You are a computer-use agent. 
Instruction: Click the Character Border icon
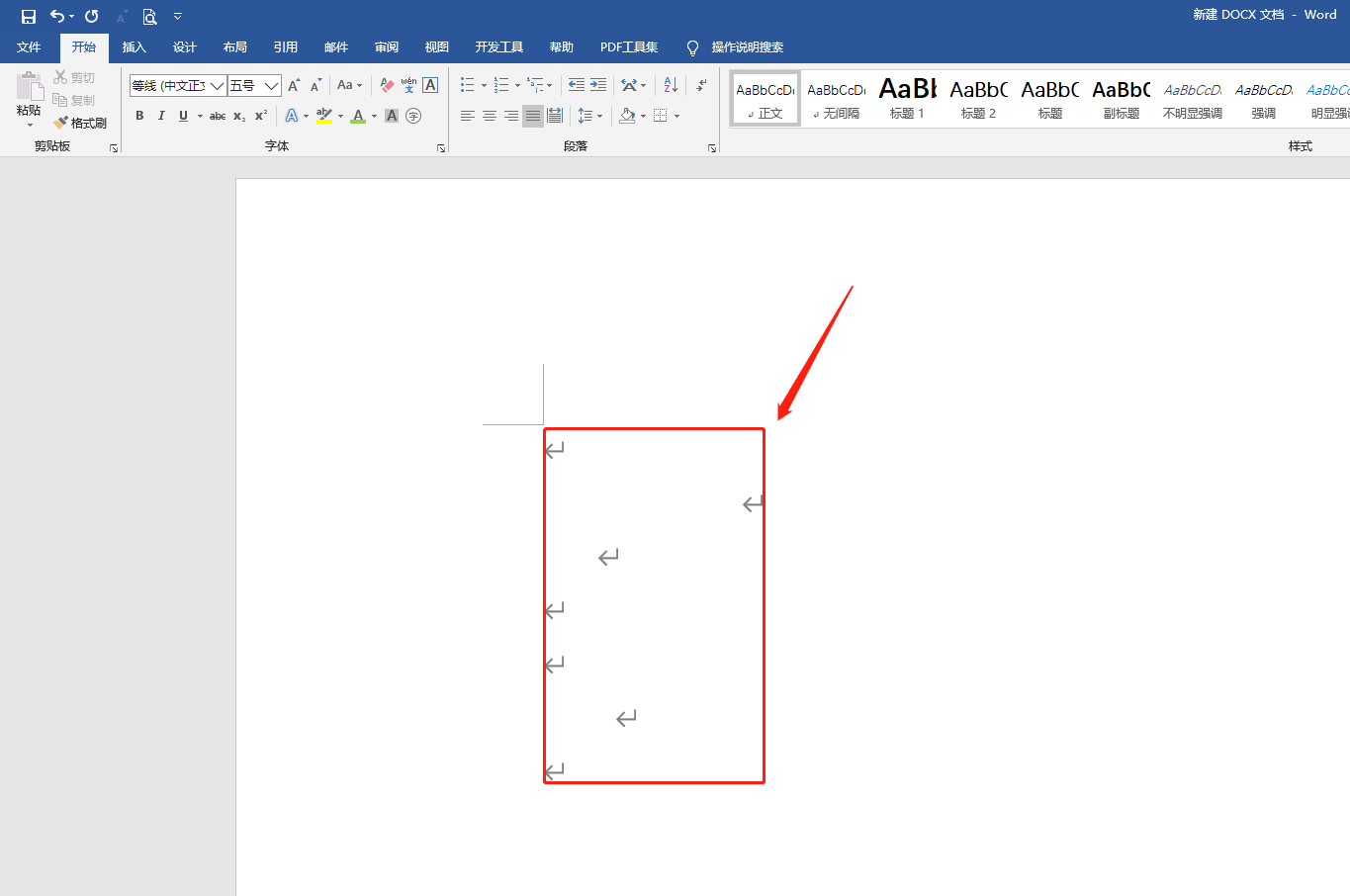[x=430, y=85]
